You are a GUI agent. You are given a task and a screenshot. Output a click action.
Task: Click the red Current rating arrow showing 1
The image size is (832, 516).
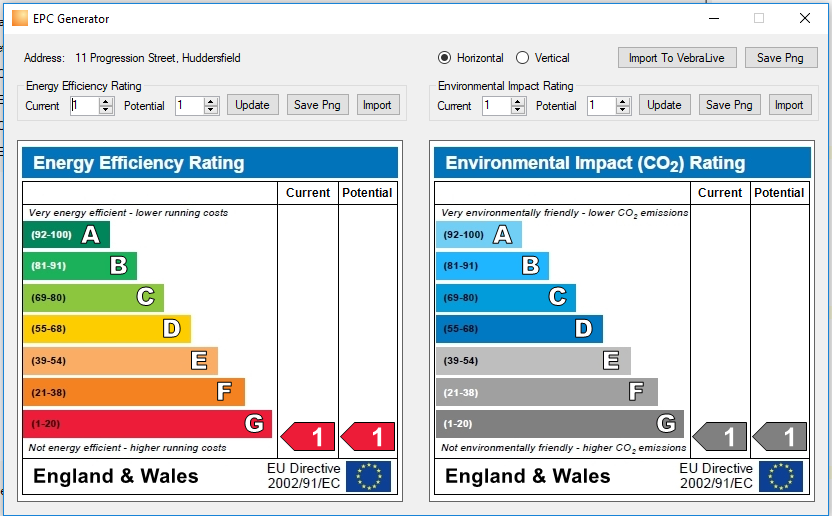308,436
